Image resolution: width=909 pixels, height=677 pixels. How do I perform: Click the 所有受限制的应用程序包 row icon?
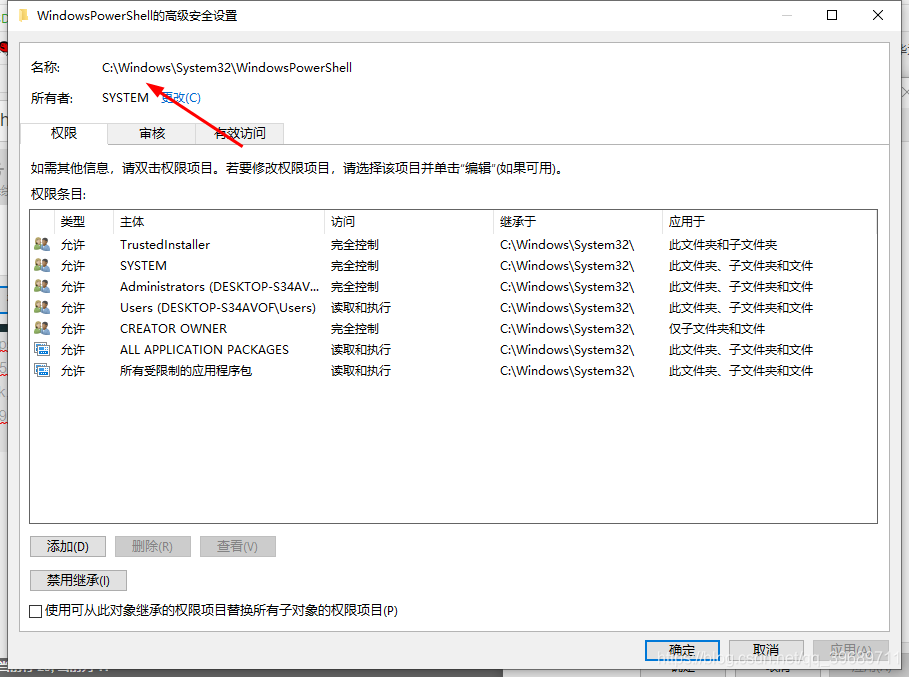tap(42, 370)
